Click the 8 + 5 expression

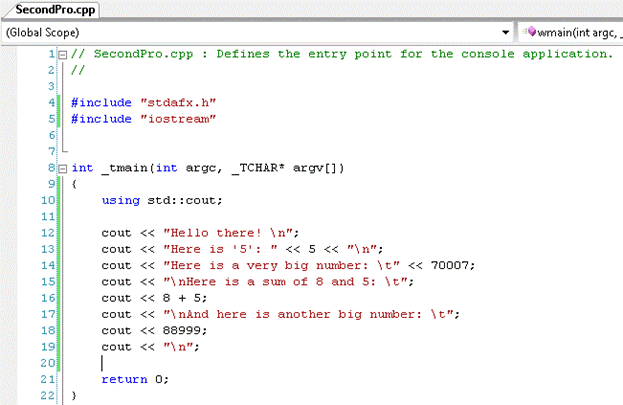[182, 298]
